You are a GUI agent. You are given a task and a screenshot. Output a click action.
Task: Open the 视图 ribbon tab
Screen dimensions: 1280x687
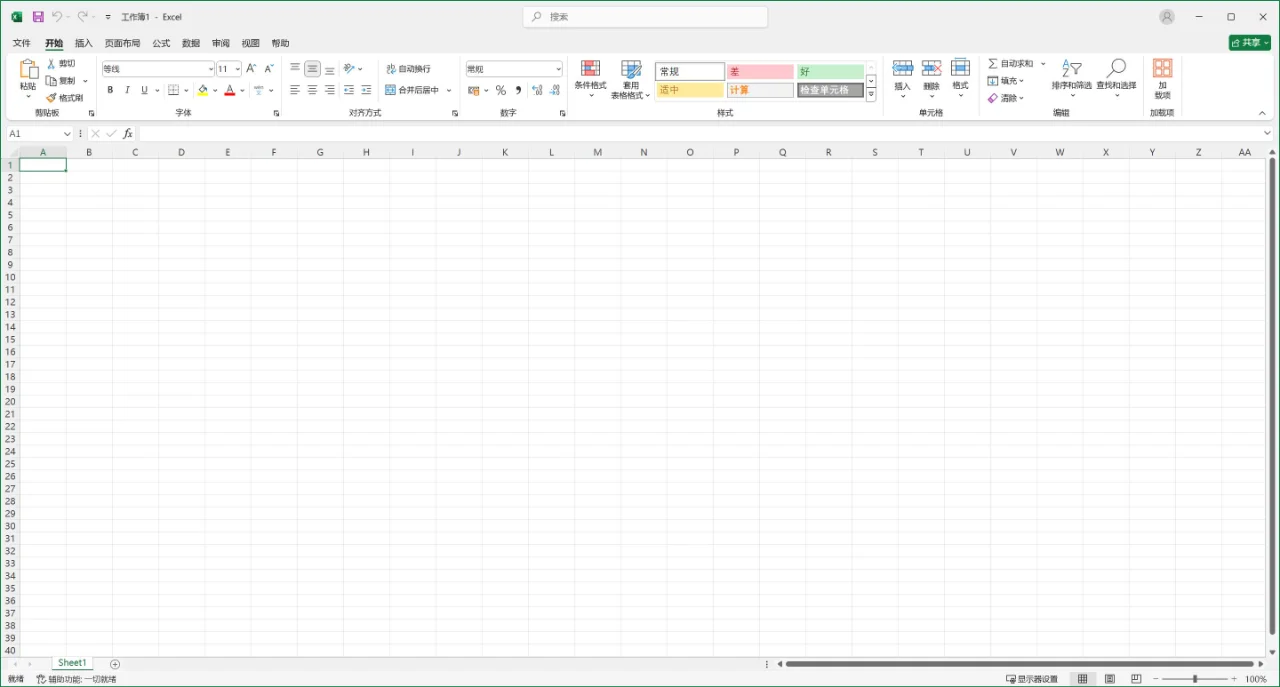coord(250,43)
